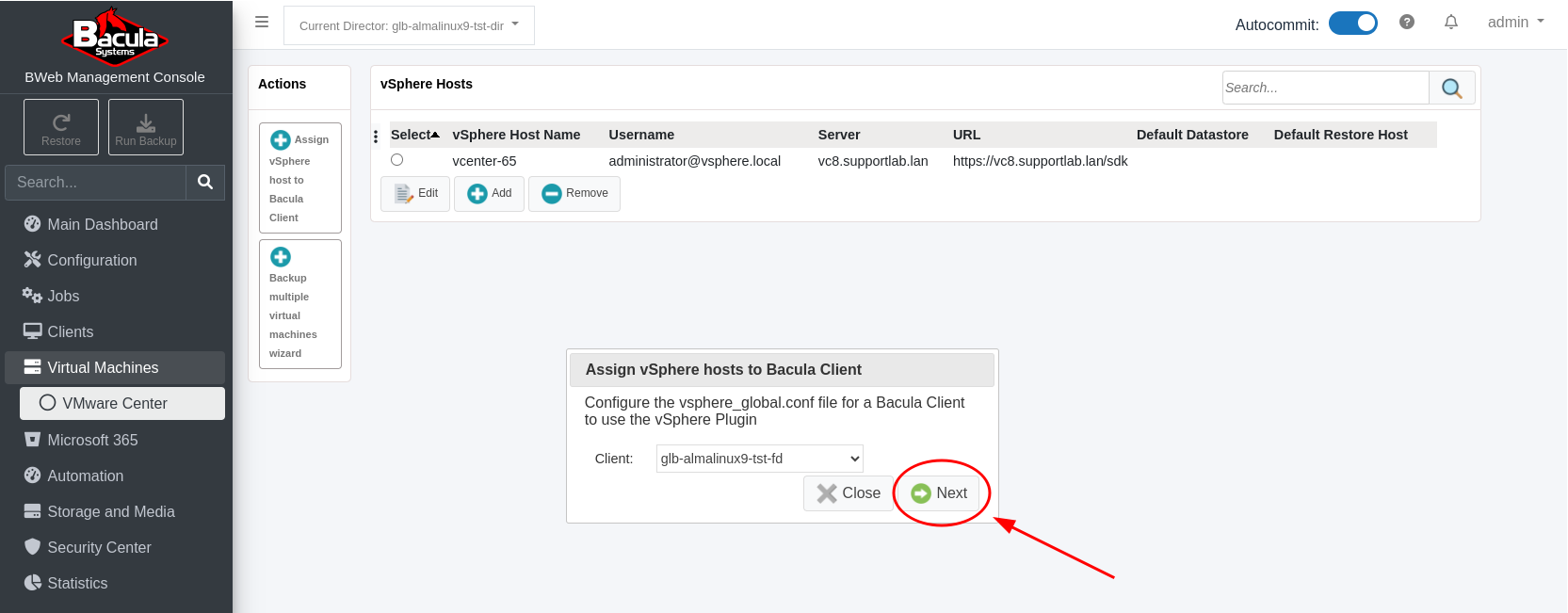Click the https://vc8.supportlab.lan/sdk URL cell
This screenshot has width=1568, height=613.
click(1041, 161)
